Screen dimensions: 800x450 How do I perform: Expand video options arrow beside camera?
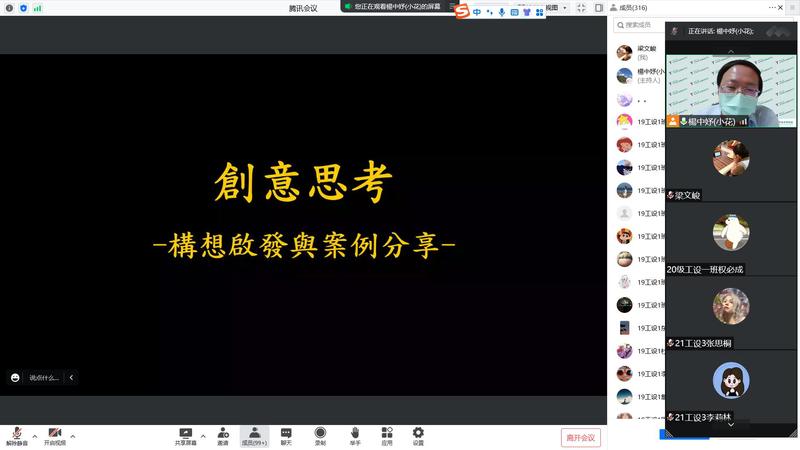point(73,436)
